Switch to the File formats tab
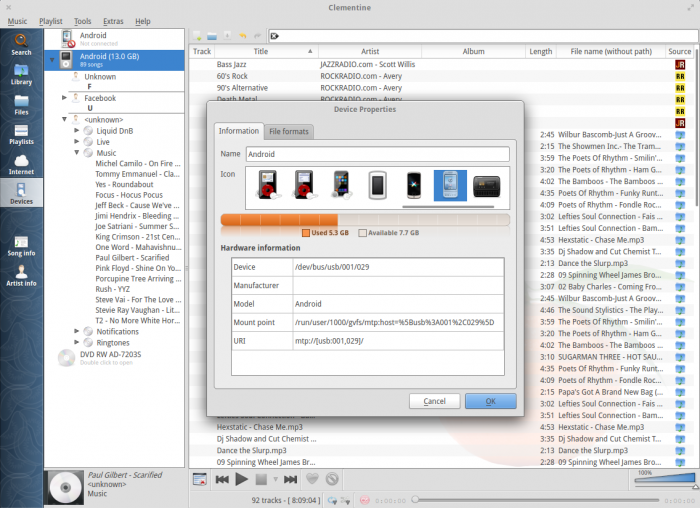700x508 pixels. tap(290, 131)
